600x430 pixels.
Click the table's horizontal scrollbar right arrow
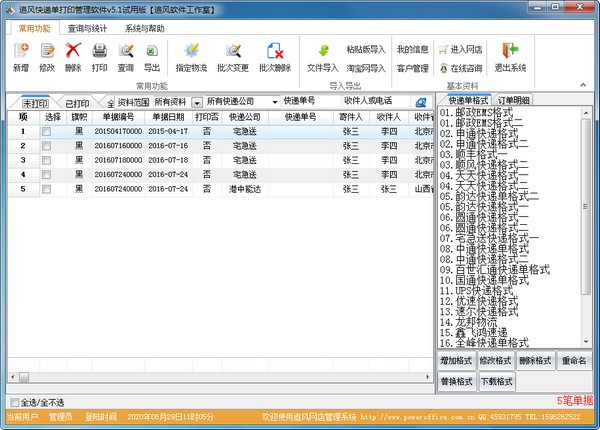427,377
